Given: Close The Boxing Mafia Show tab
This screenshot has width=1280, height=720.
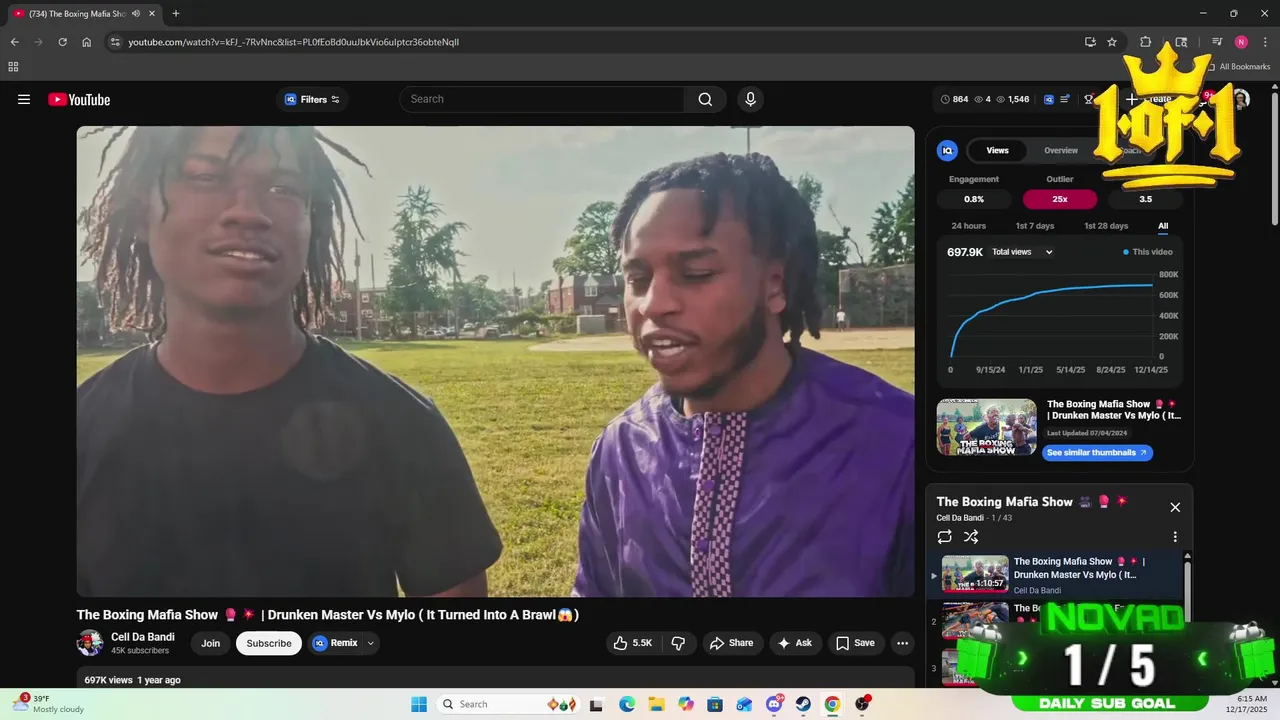Looking at the screenshot, I should [152, 14].
